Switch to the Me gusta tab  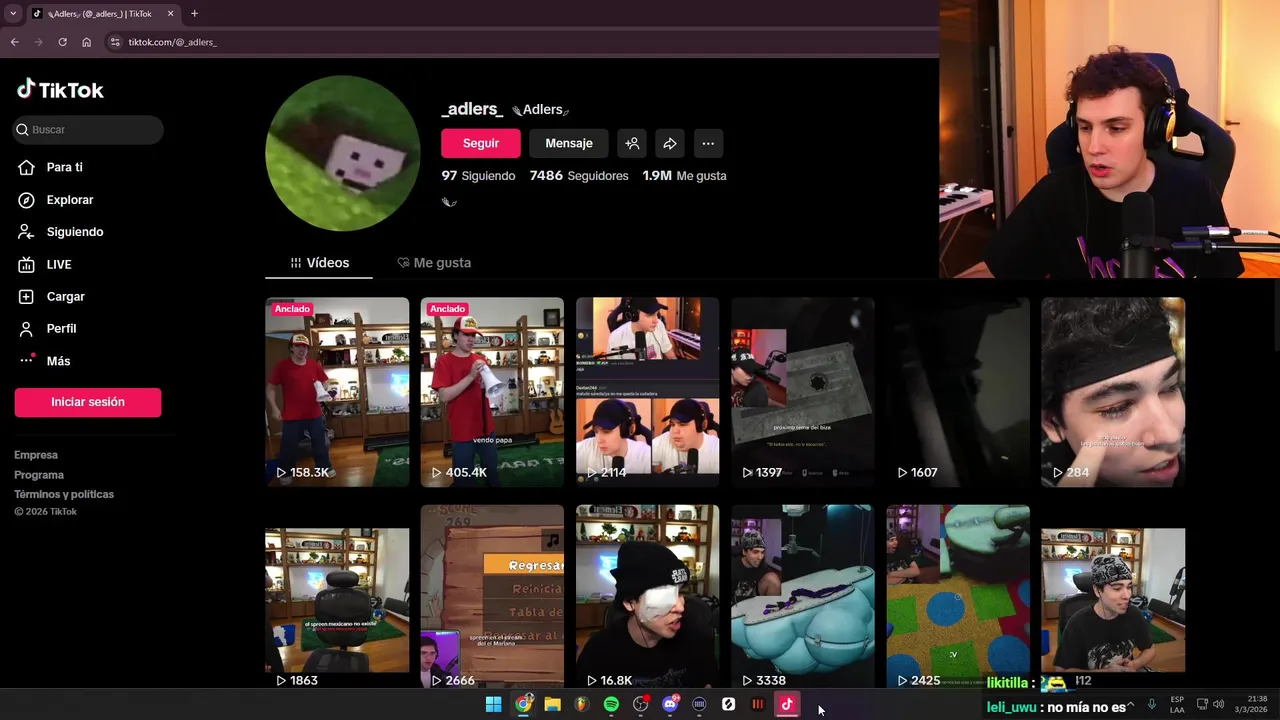point(434,262)
